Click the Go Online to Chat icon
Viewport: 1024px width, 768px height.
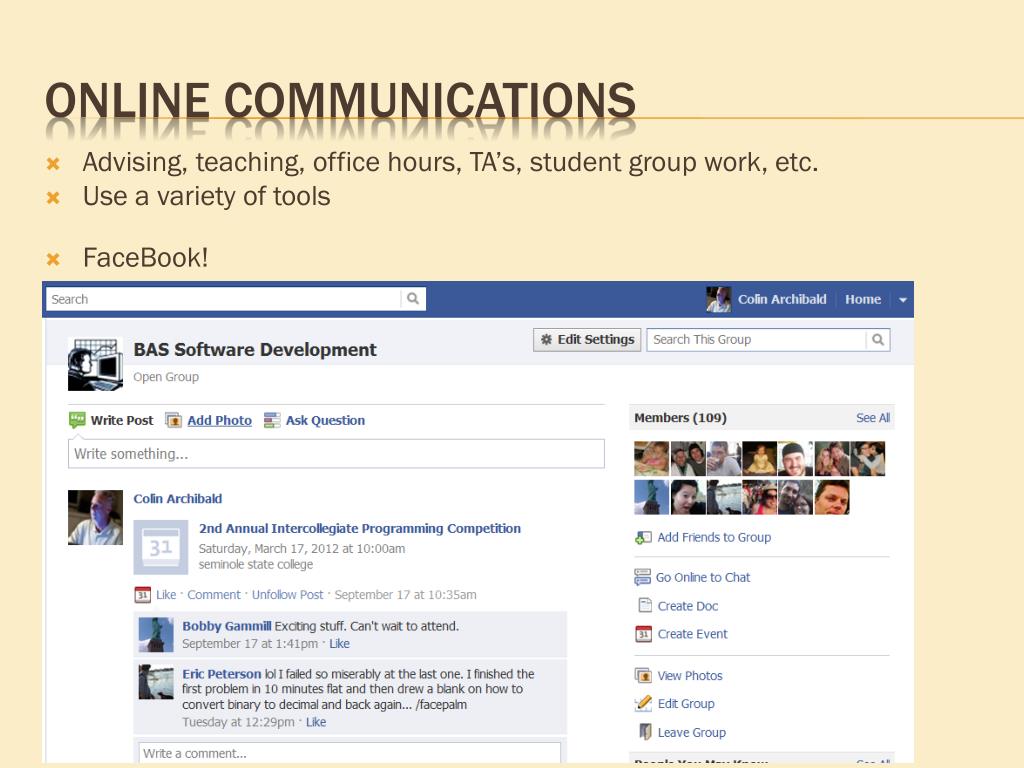pos(643,577)
